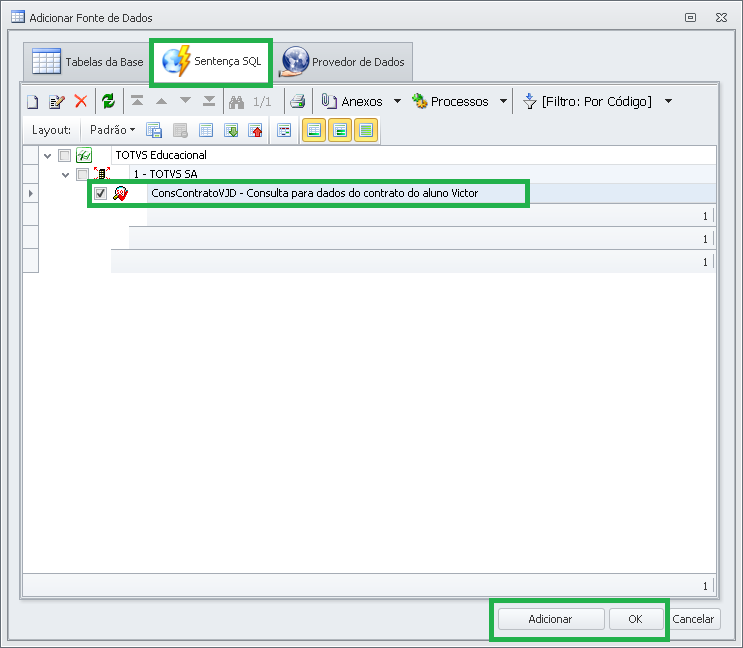
Task: Click the filter funnel icon
Action: [x=529, y=101]
